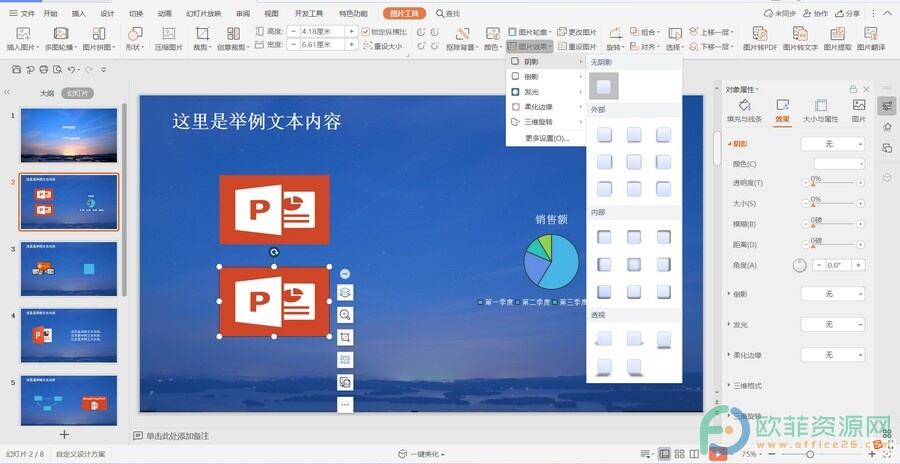This screenshot has height=464, width=900.
Task: Toggle lock aspect ratio (锁定纵横比) checkbox
Action: click(x=366, y=32)
